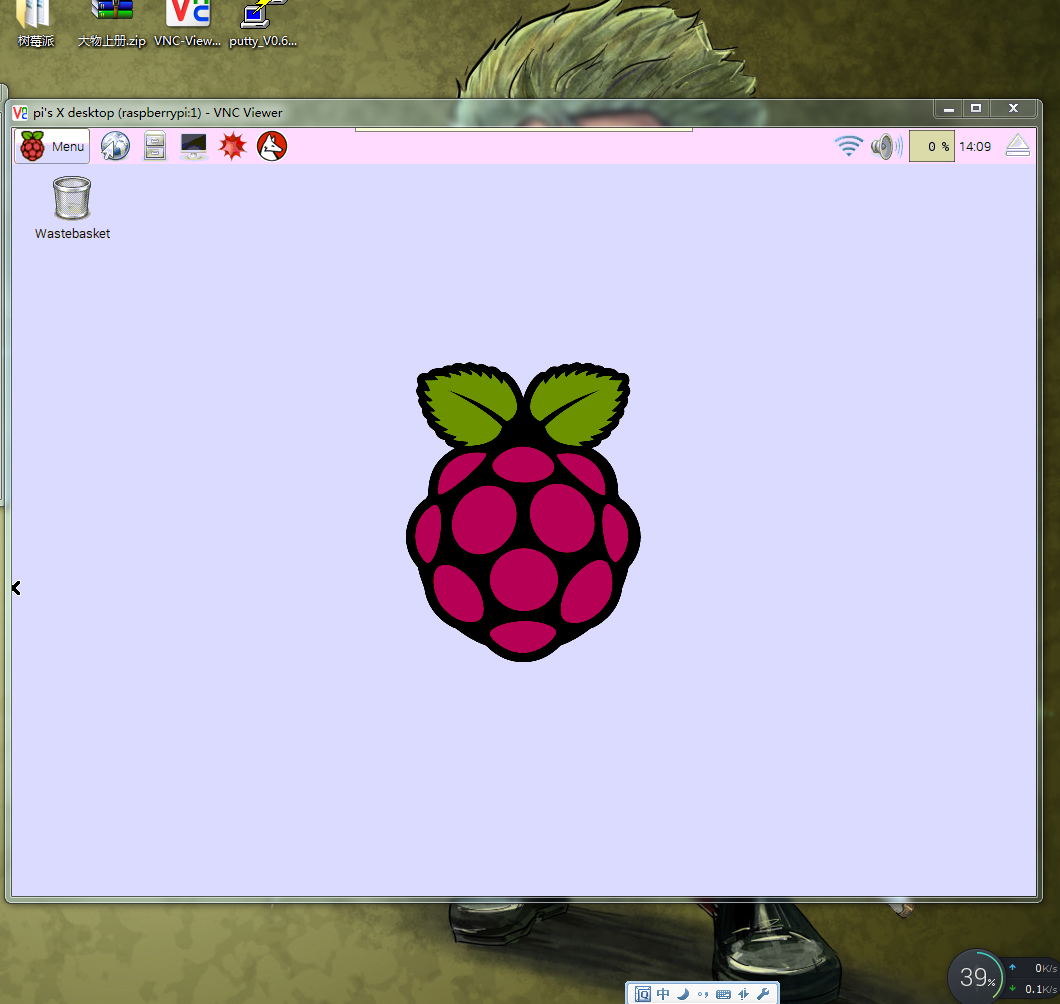Image resolution: width=1060 pixels, height=1004 pixels.
Task: Click the 14:09 clock in the Pi panel
Action: 975,147
